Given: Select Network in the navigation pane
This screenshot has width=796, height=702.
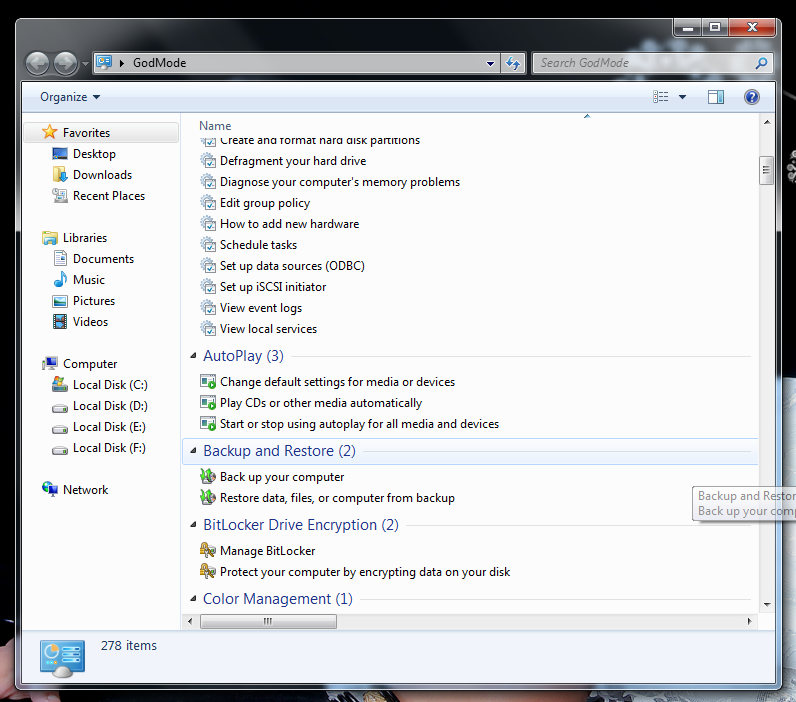Looking at the screenshot, I should point(85,490).
